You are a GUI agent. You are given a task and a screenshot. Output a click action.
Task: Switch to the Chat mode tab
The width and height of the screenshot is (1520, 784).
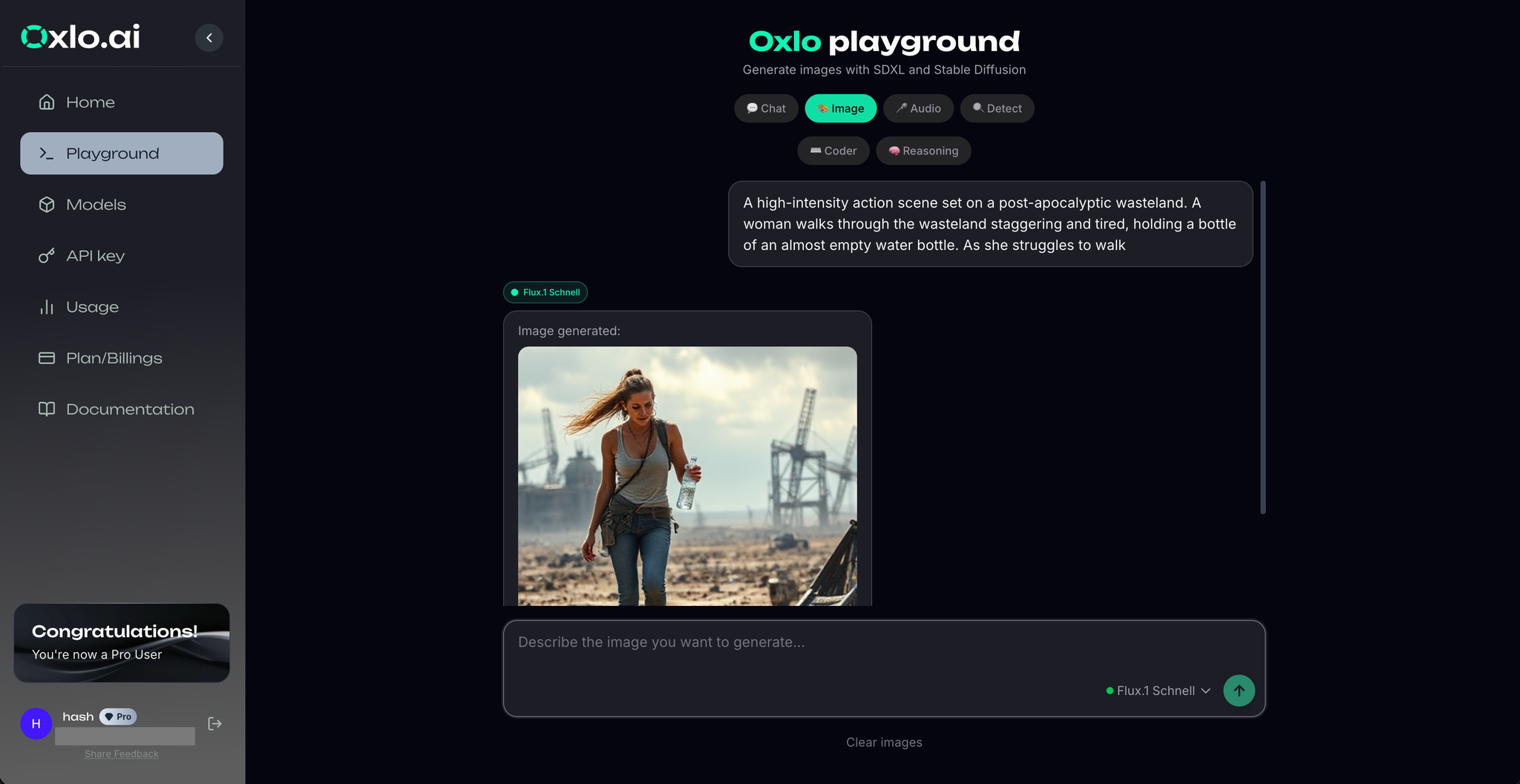click(766, 108)
